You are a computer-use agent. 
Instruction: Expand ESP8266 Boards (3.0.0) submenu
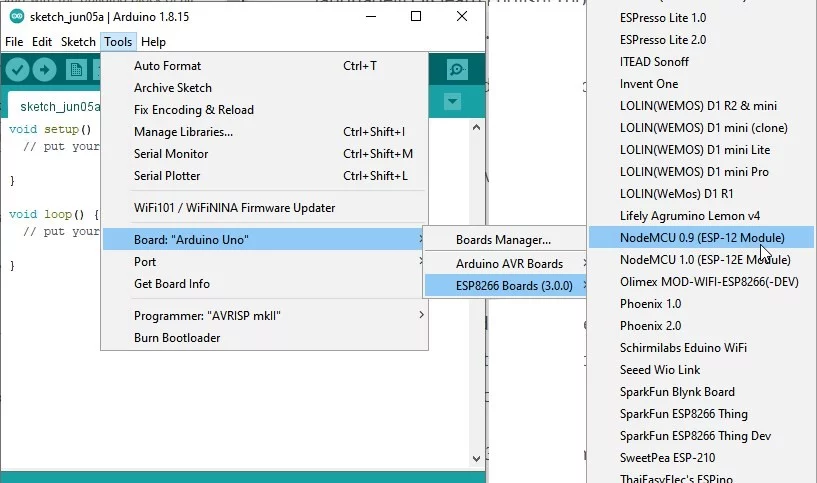point(505,286)
